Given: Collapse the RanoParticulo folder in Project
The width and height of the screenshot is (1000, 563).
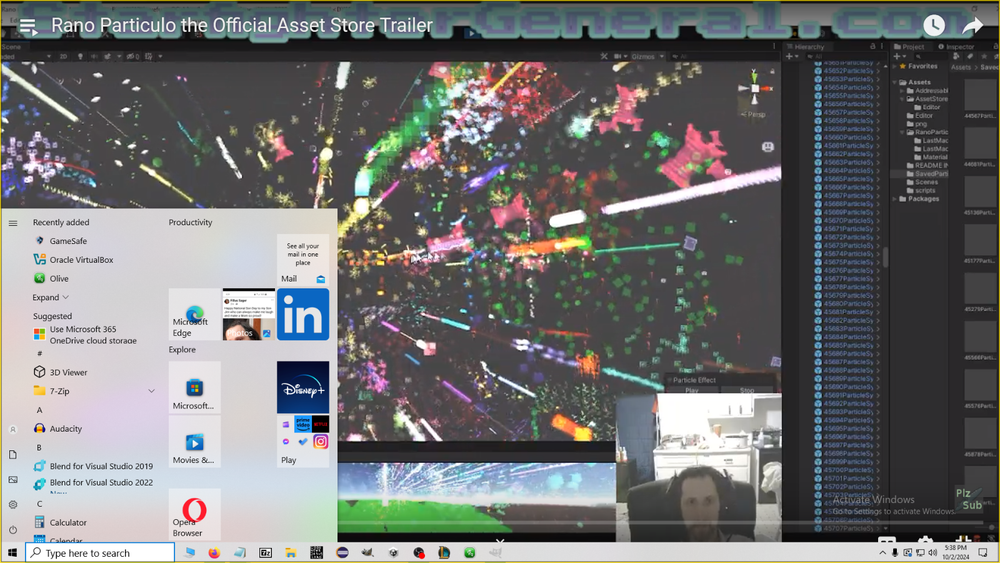Looking at the screenshot, I should (x=902, y=132).
